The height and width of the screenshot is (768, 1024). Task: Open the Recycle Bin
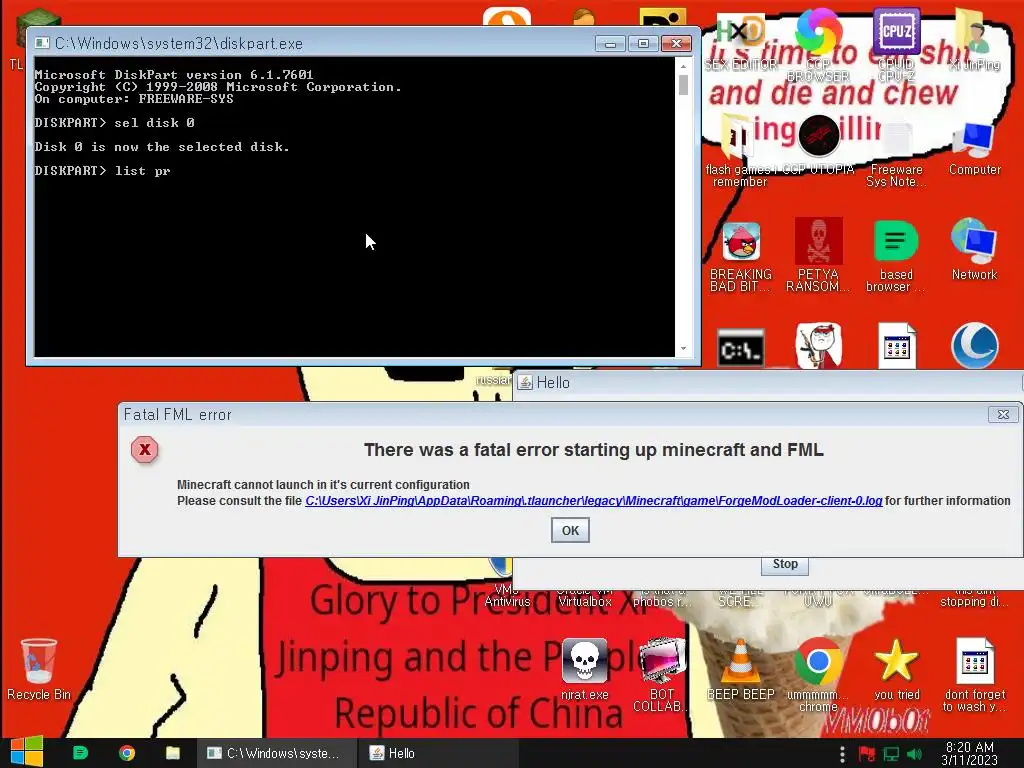coord(39,669)
